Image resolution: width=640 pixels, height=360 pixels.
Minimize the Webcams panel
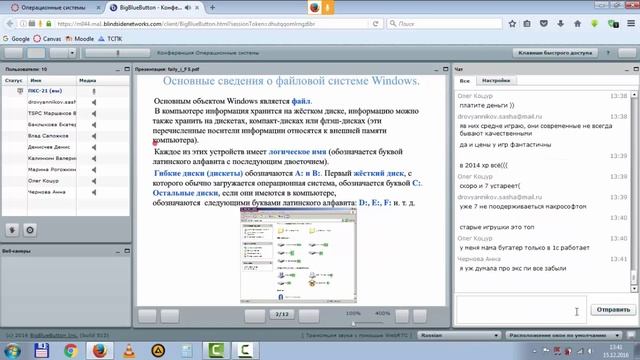(x=118, y=251)
